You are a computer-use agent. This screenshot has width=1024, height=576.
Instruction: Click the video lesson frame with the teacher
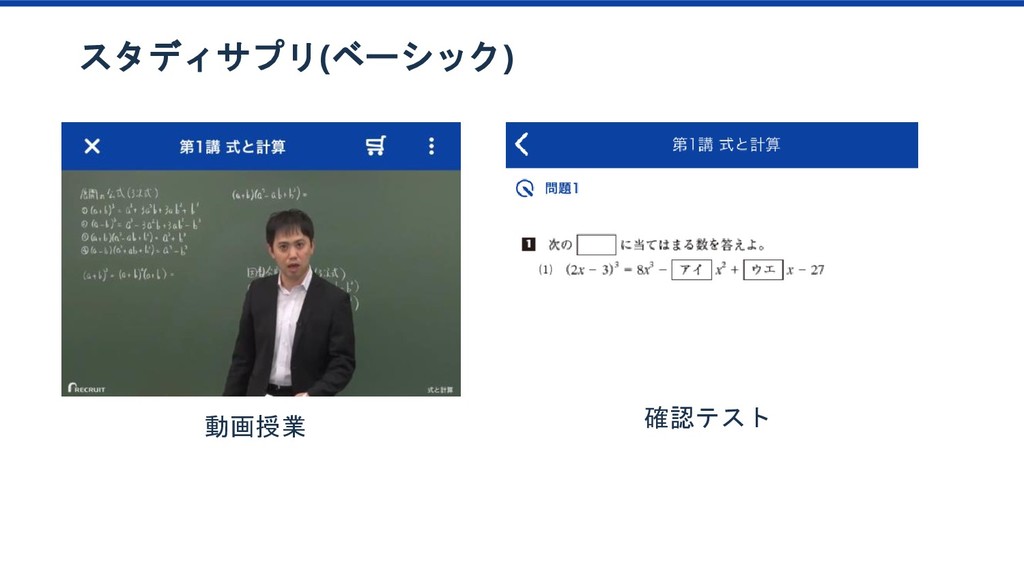(x=261, y=283)
